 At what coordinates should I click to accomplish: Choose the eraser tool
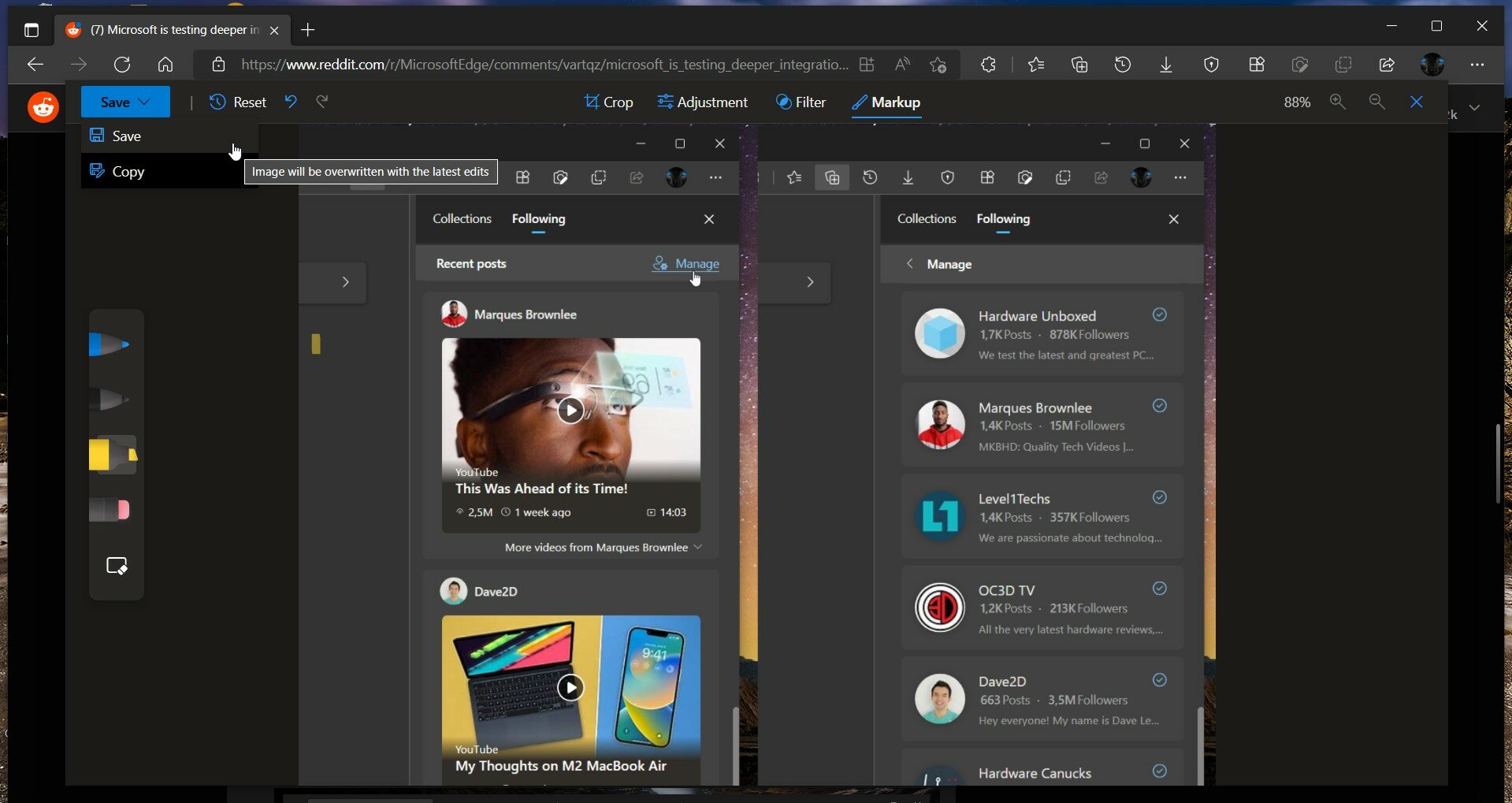[110, 511]
